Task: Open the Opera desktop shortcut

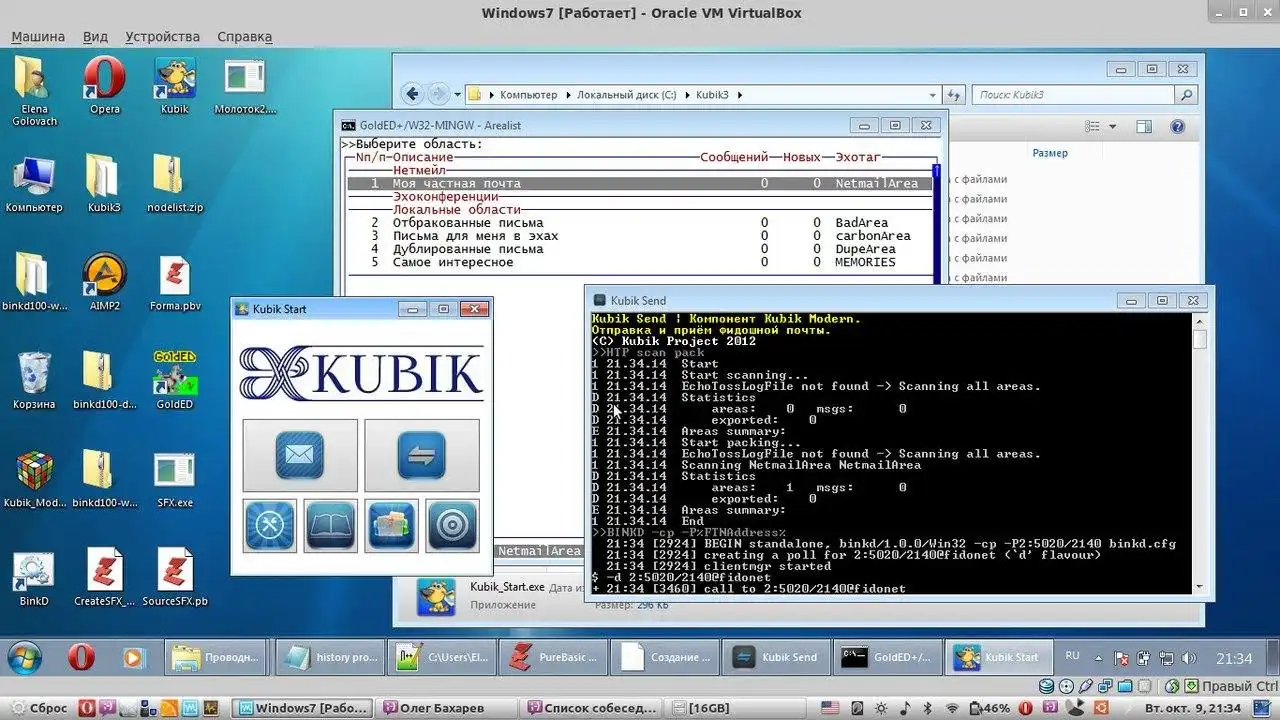Action: (x=104, y=85)
